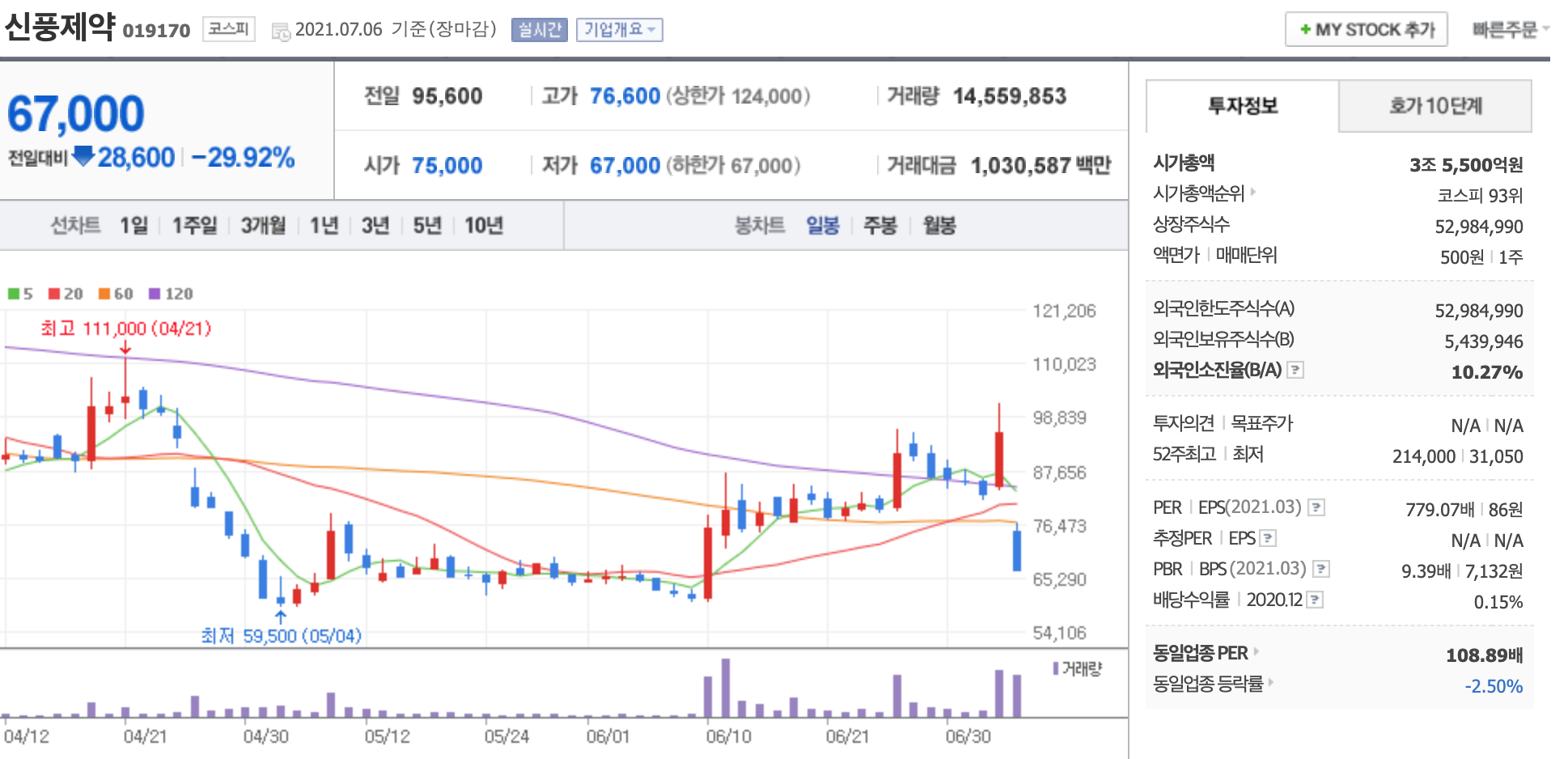Click the PER value 779.07배
This screenshot has height=759, width=1568.
point(1439,510)
